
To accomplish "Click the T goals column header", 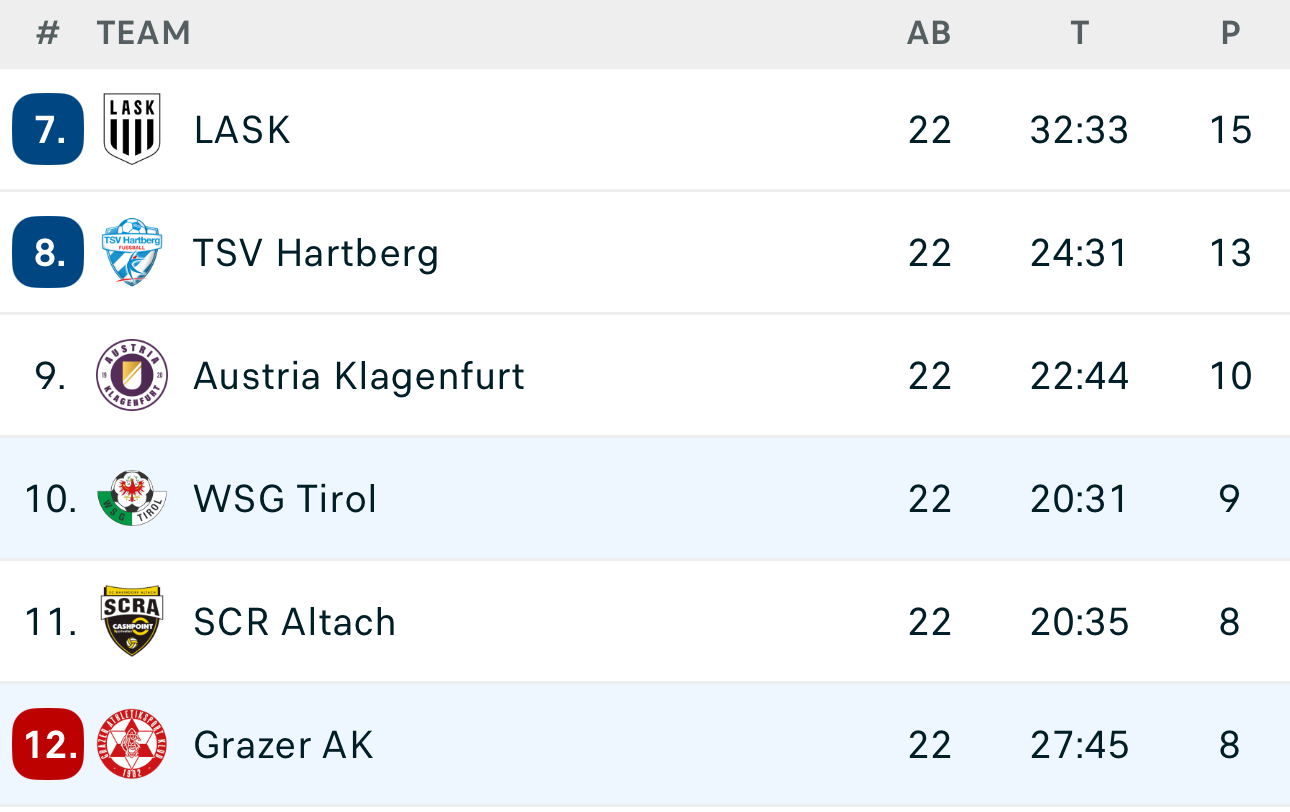I will [x=1079, y=33].
